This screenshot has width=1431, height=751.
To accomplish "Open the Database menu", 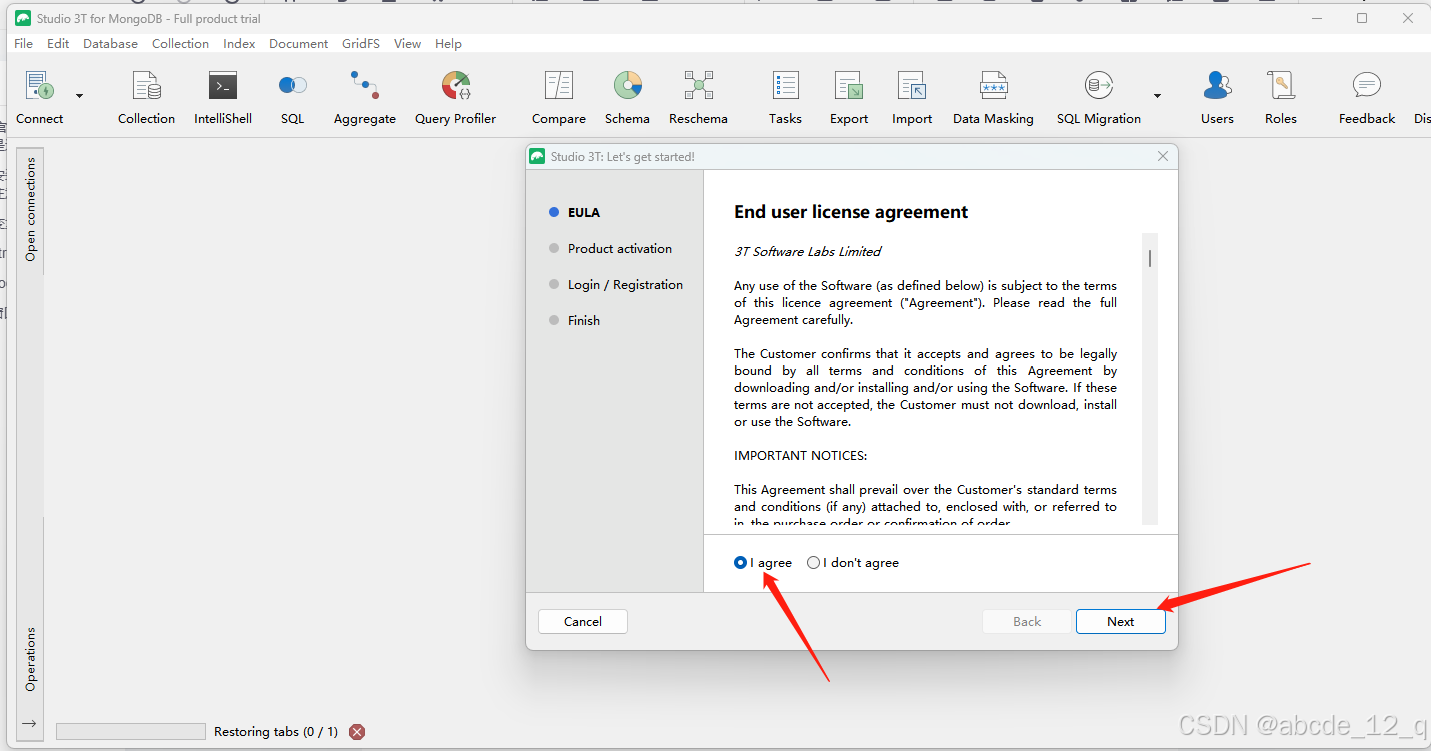I will [110, 44].
